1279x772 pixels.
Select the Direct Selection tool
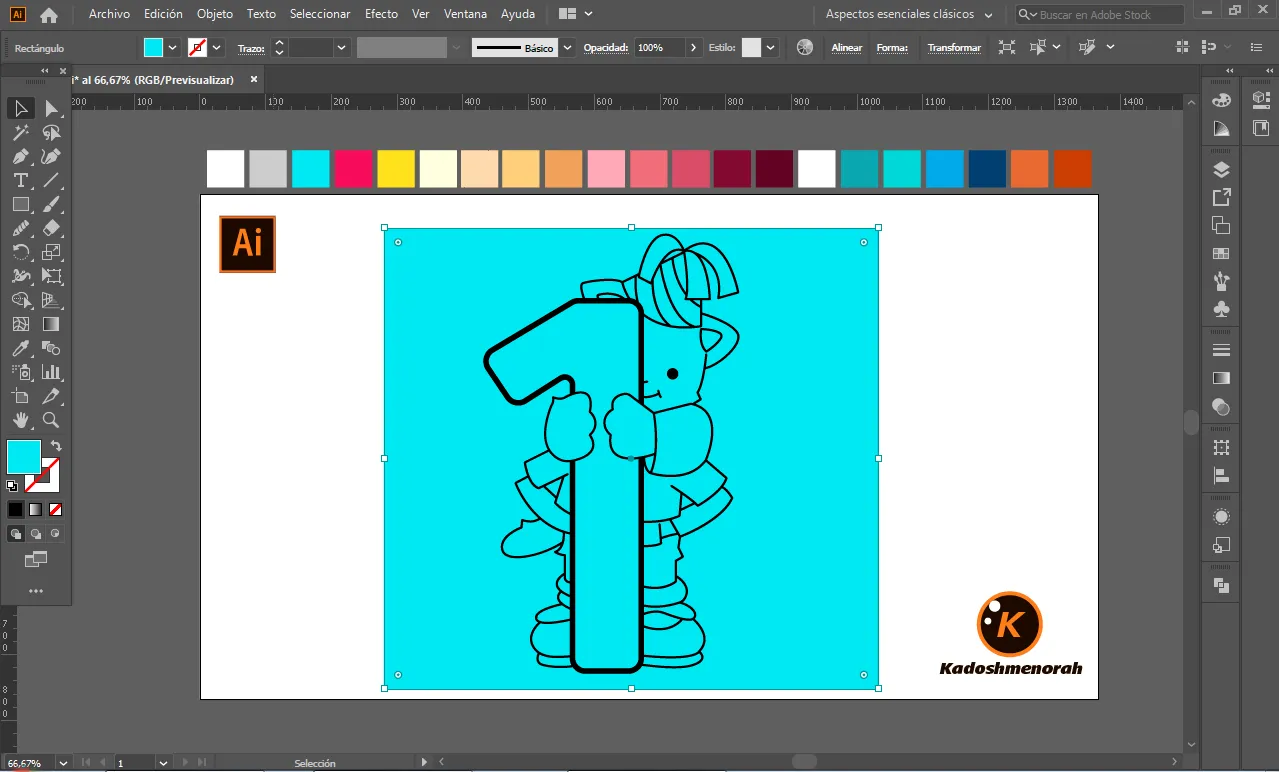pos(51,108)
